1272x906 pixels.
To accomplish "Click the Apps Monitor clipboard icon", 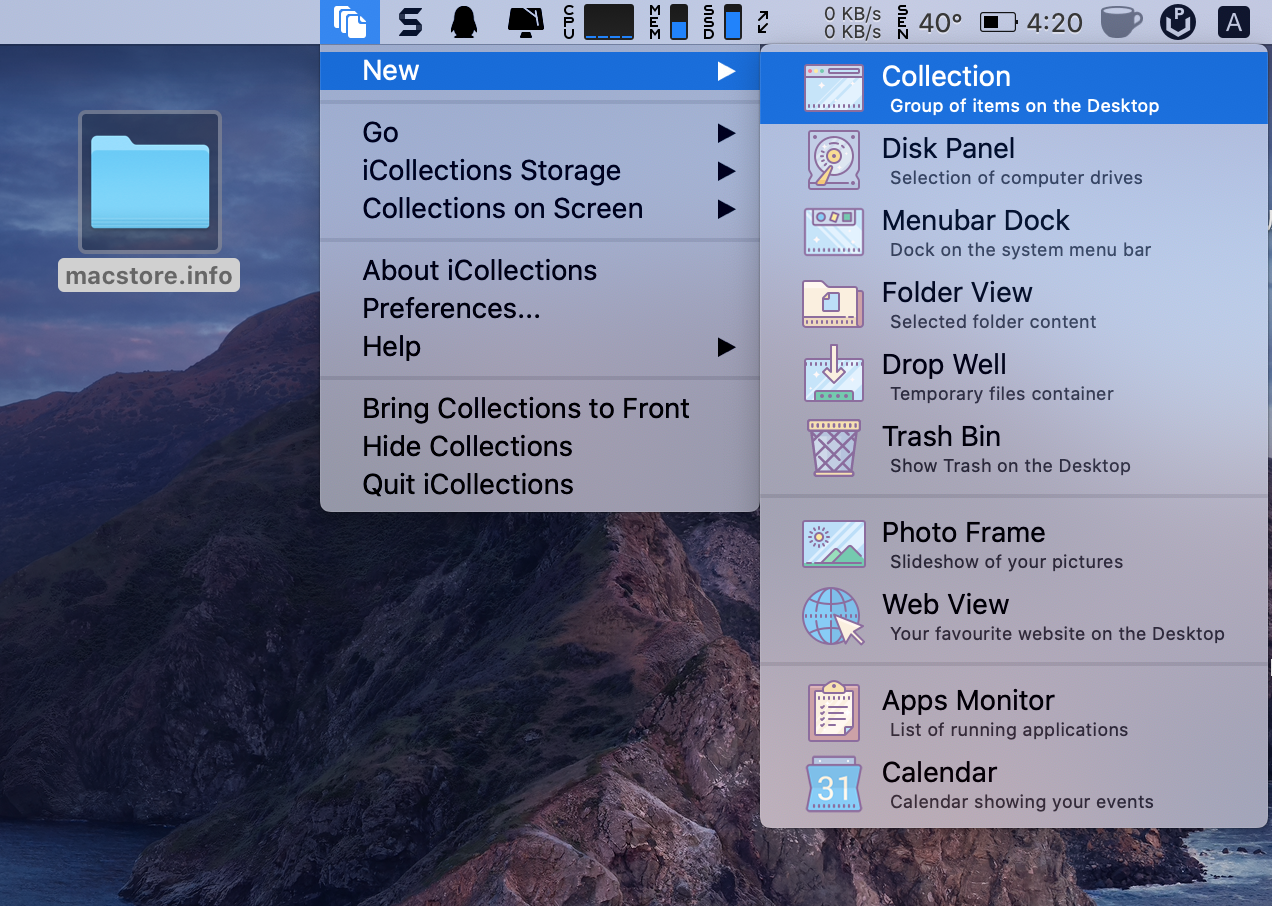I will (x=833, y=712).
